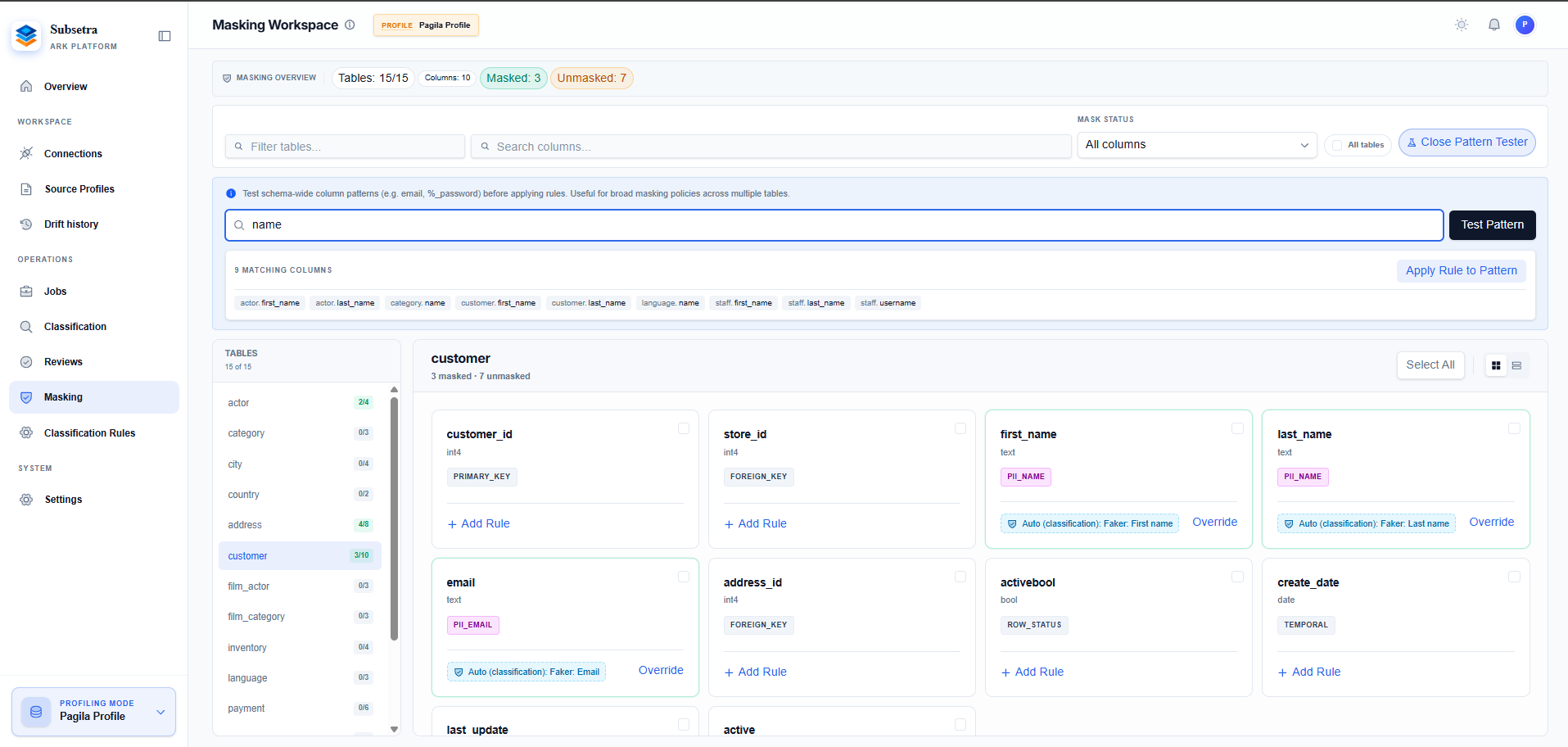This screenshot has height=747, width=1568.
Task: Click the Test Pattern button
Action: [1492, 225]
